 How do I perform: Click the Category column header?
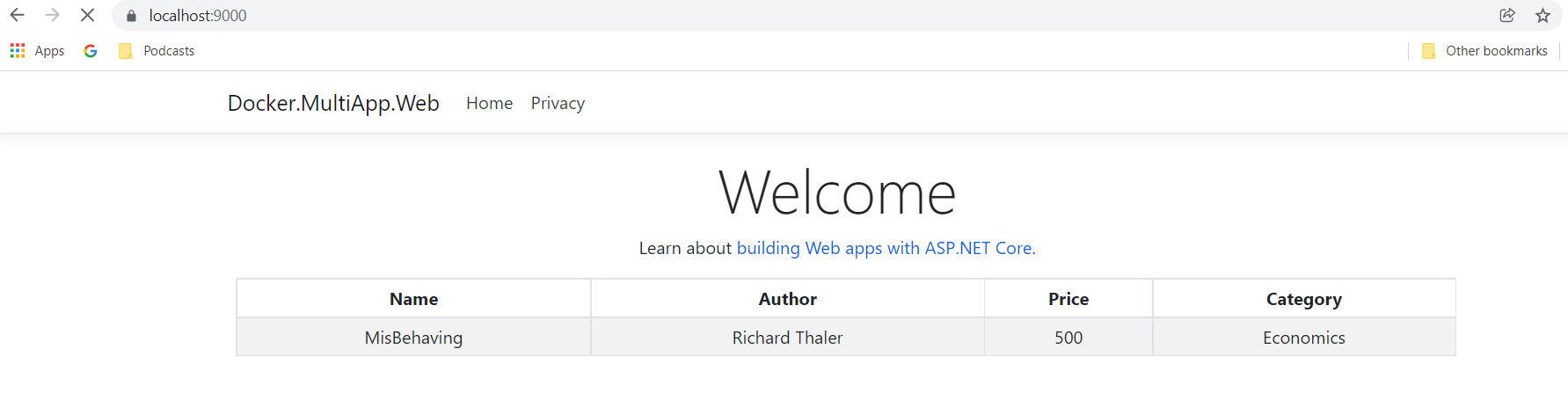1304,299
